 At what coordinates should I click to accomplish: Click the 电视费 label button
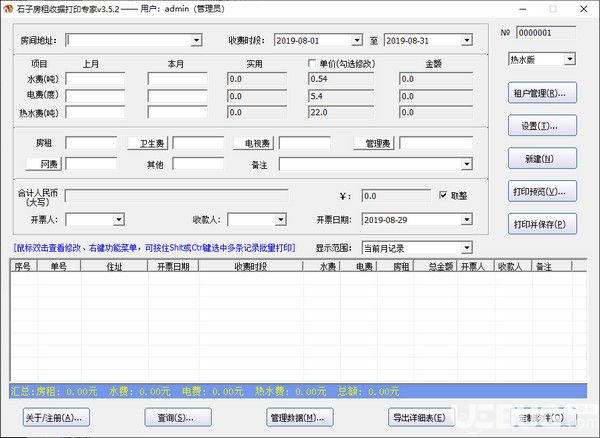coord(254,143)
